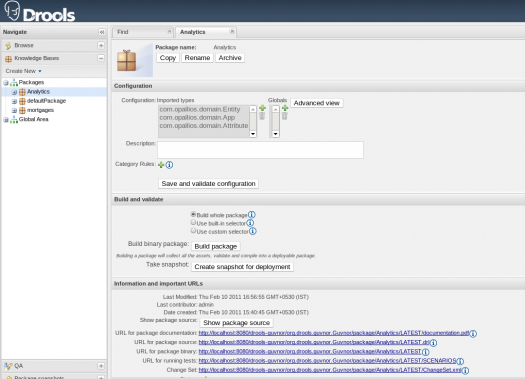The height and width of the screenshot is (379, 525).
Task: Open the package documentation PDF link
Action: coord(334,333)
